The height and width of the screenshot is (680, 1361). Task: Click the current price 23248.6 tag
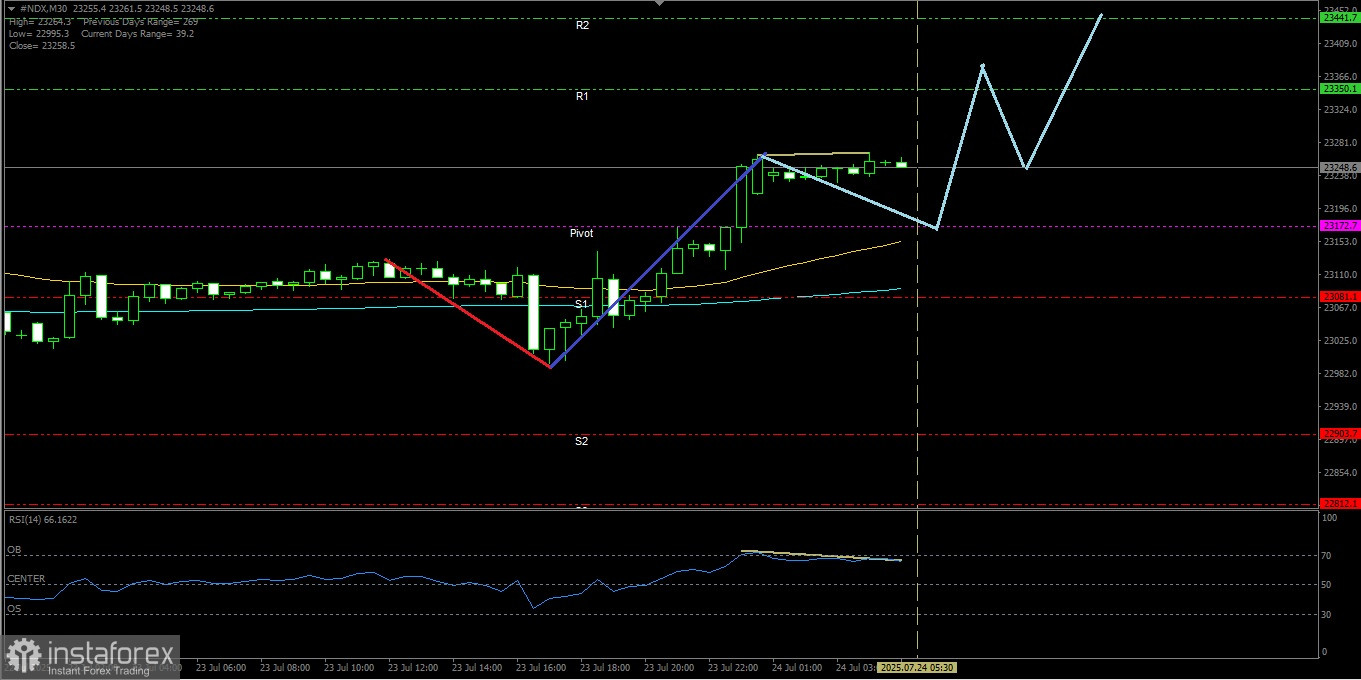click(x=1340, y=167)
